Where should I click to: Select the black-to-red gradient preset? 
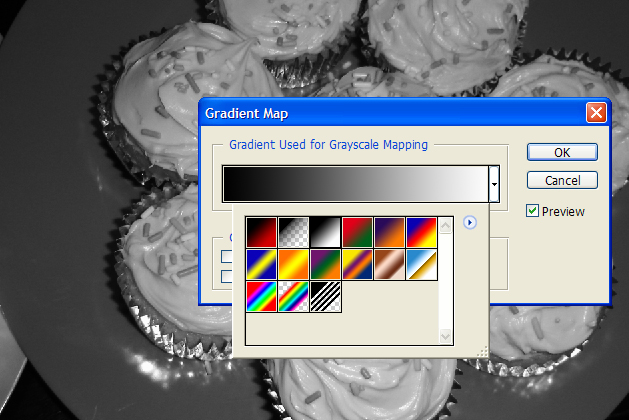point(262,232)
